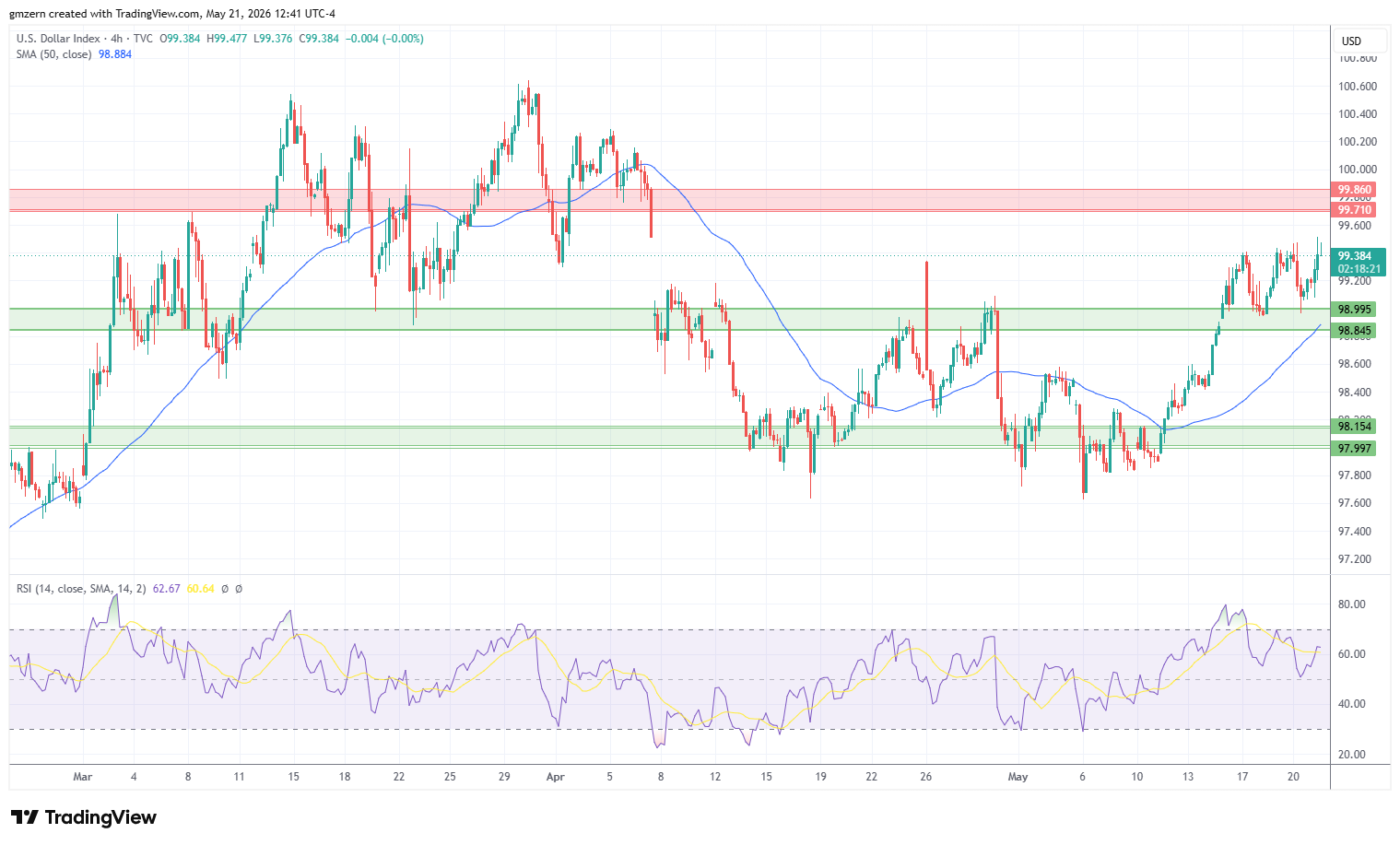Click the 97.600 price axis label
This screenshot has width=1400, height=845.
(1355, 503)
